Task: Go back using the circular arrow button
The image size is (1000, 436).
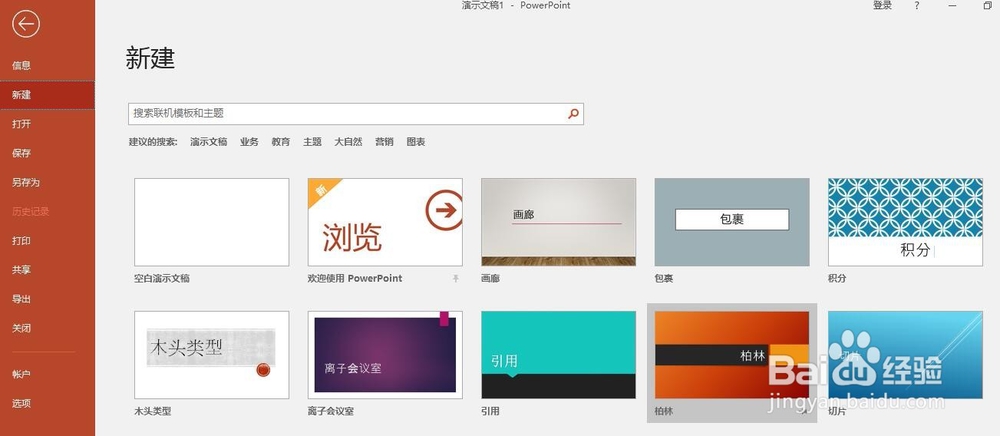Action: (x=26, y=24)
